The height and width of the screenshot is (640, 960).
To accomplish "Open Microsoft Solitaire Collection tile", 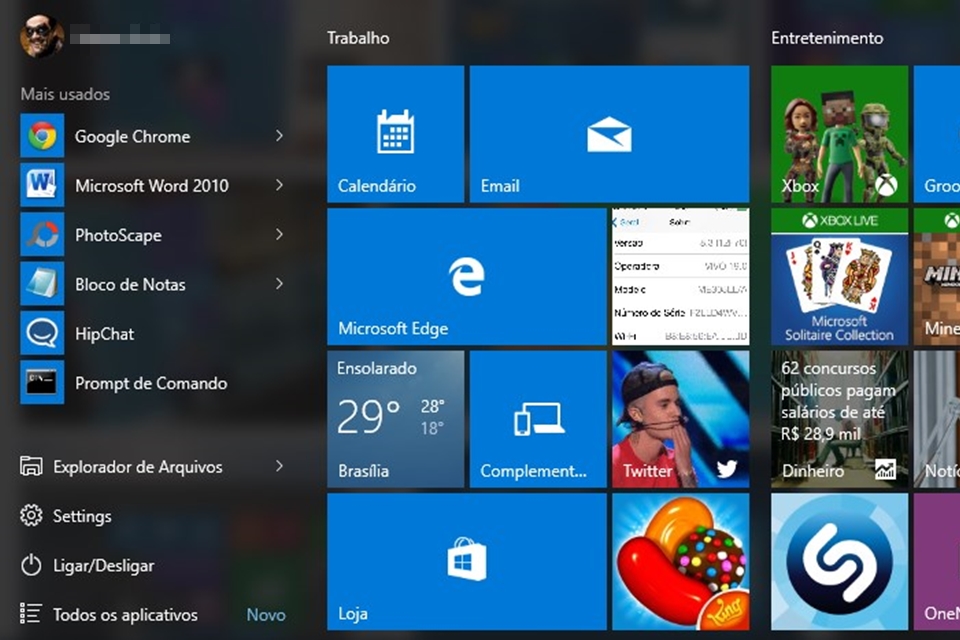I will point(839,277).
